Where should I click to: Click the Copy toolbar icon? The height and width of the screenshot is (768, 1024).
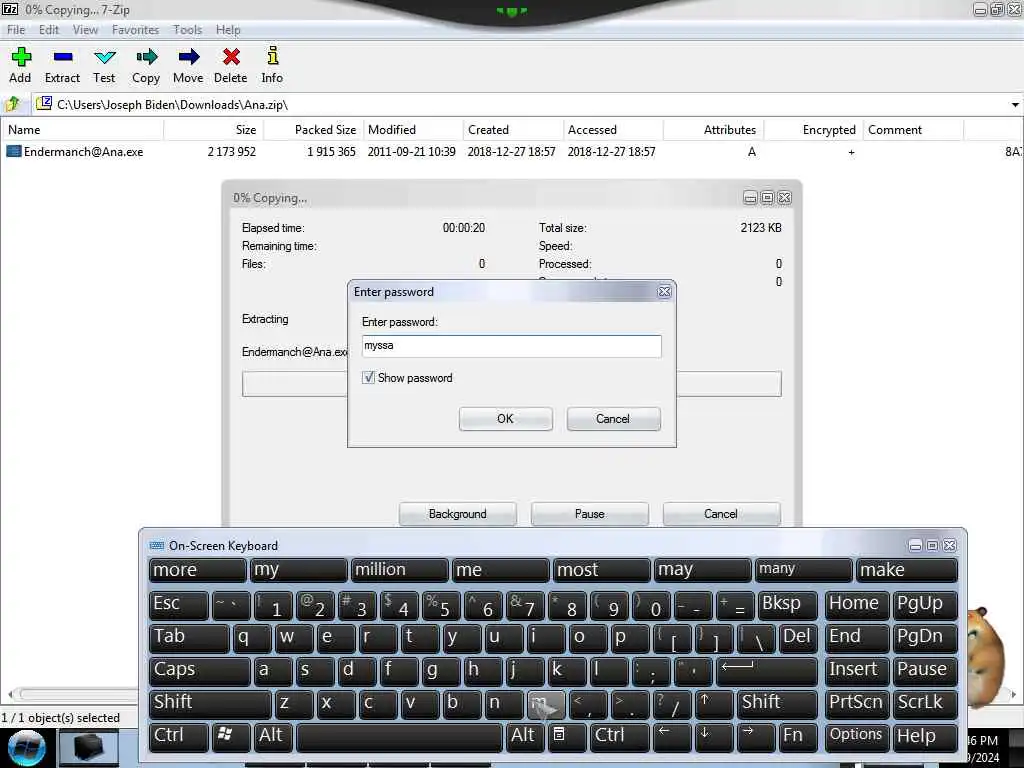pyautogui.click(x=146, y=57)
